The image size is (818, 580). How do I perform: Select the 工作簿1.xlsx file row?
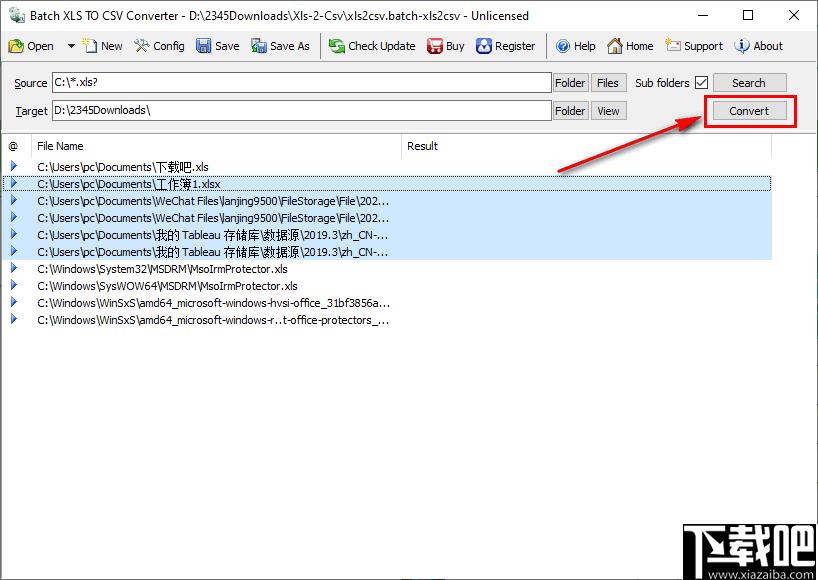coord(387,184)
